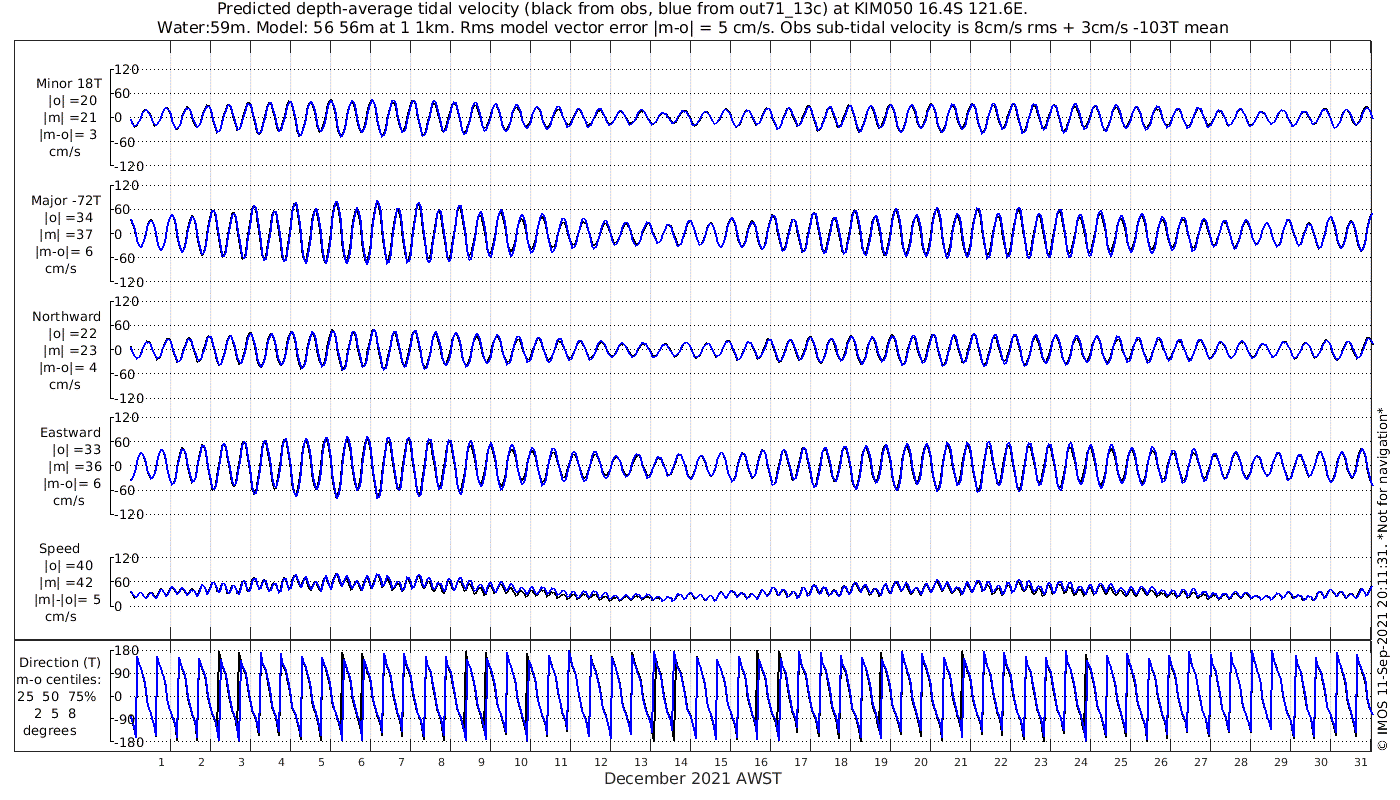Click day tick '25' on the date axis
The height and width of the screenshot is (800, 1400).
pyautogui.click(x=1120, y=762)
